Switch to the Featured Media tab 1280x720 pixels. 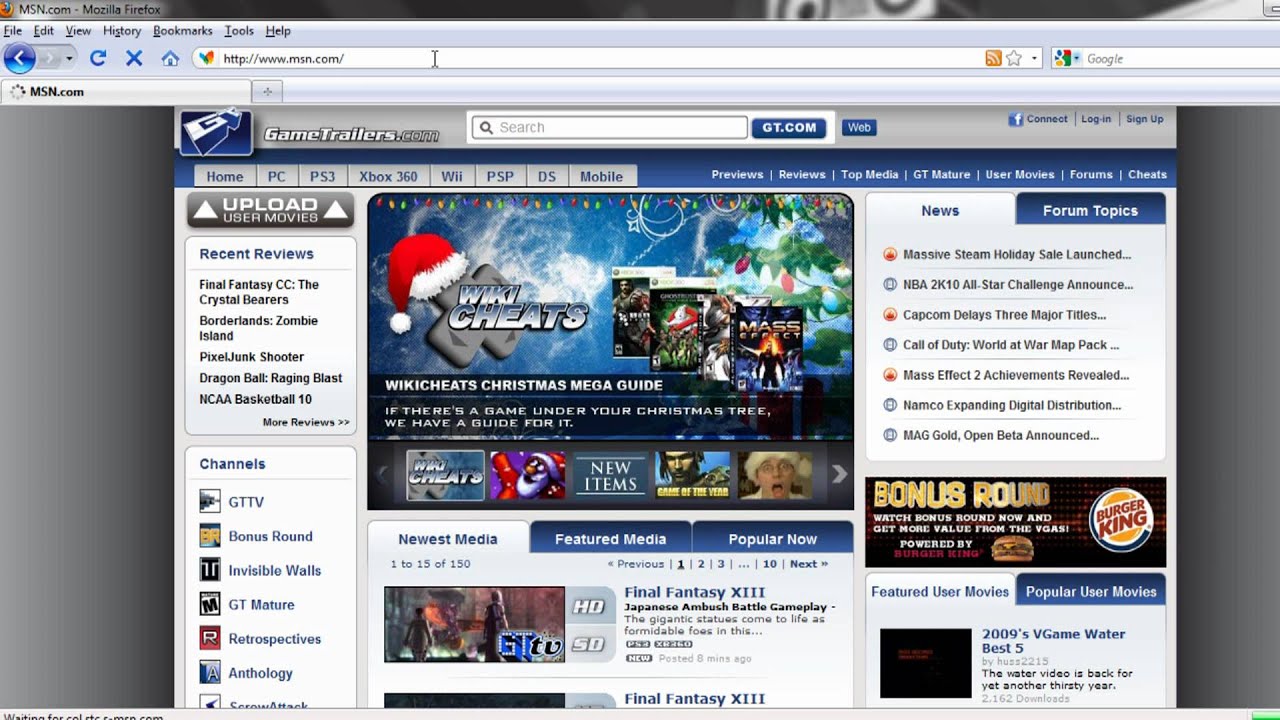(x=610, y=539)
